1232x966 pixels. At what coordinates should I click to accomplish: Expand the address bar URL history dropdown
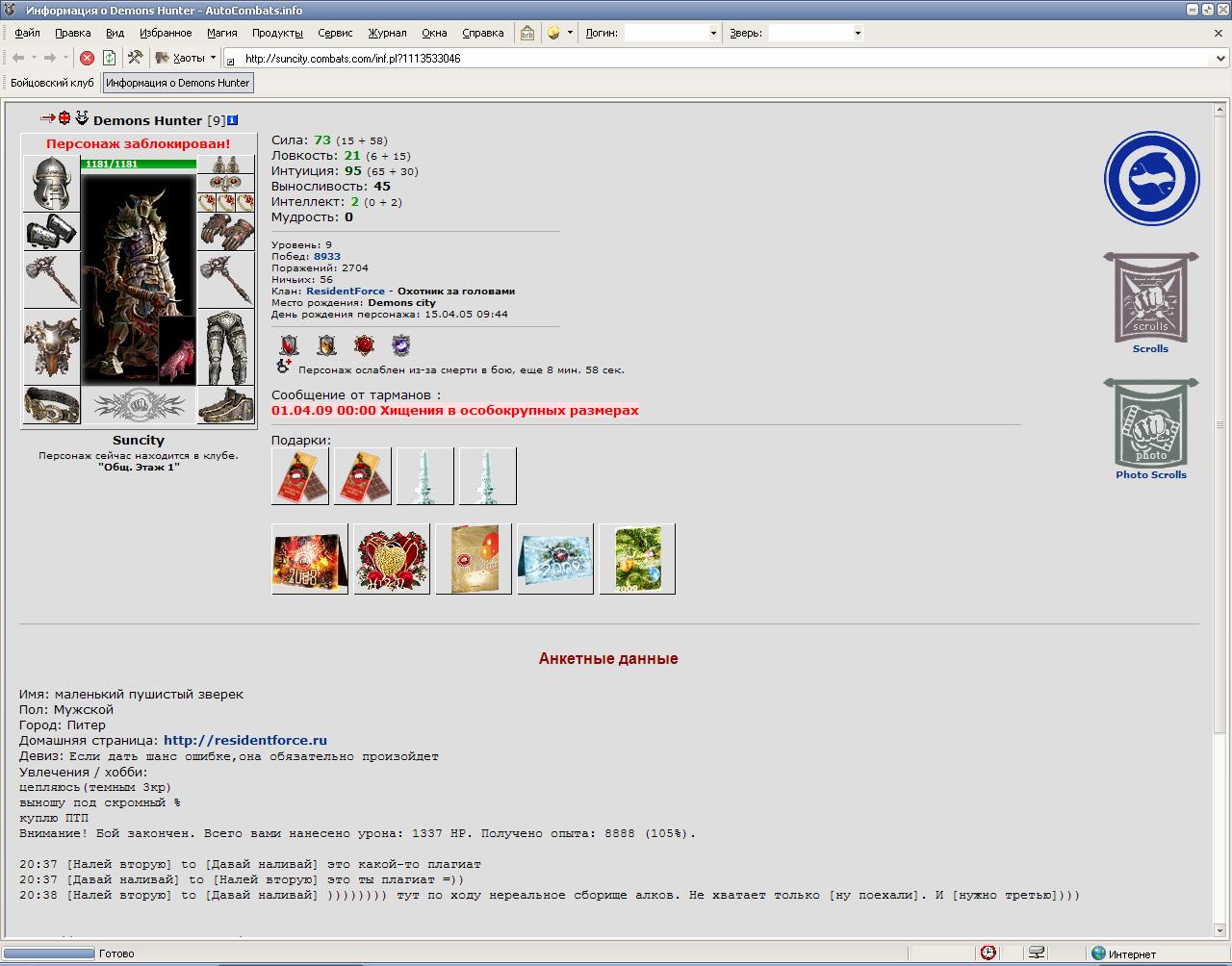pyautogui.click(x=1221, y=59)
